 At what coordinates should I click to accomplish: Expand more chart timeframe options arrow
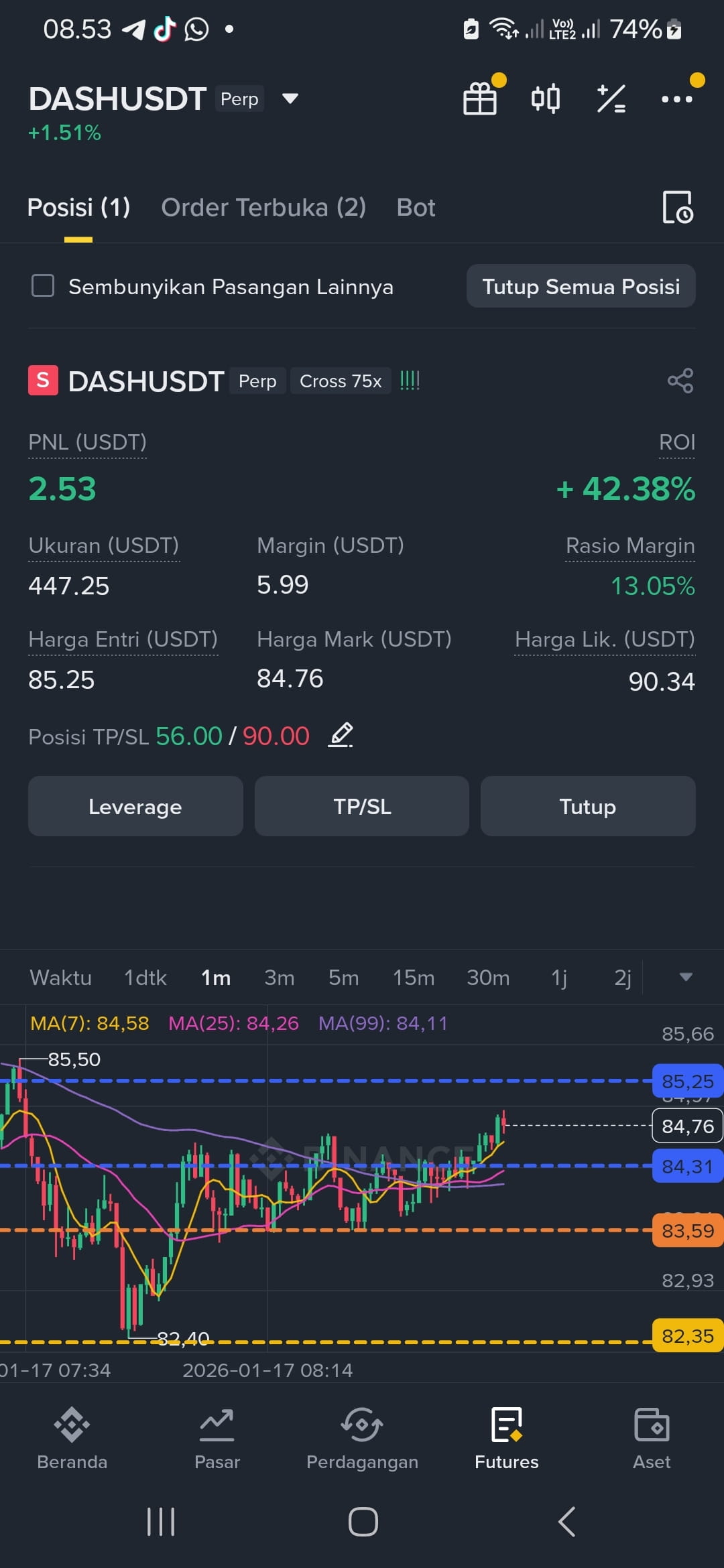[685, 977]
